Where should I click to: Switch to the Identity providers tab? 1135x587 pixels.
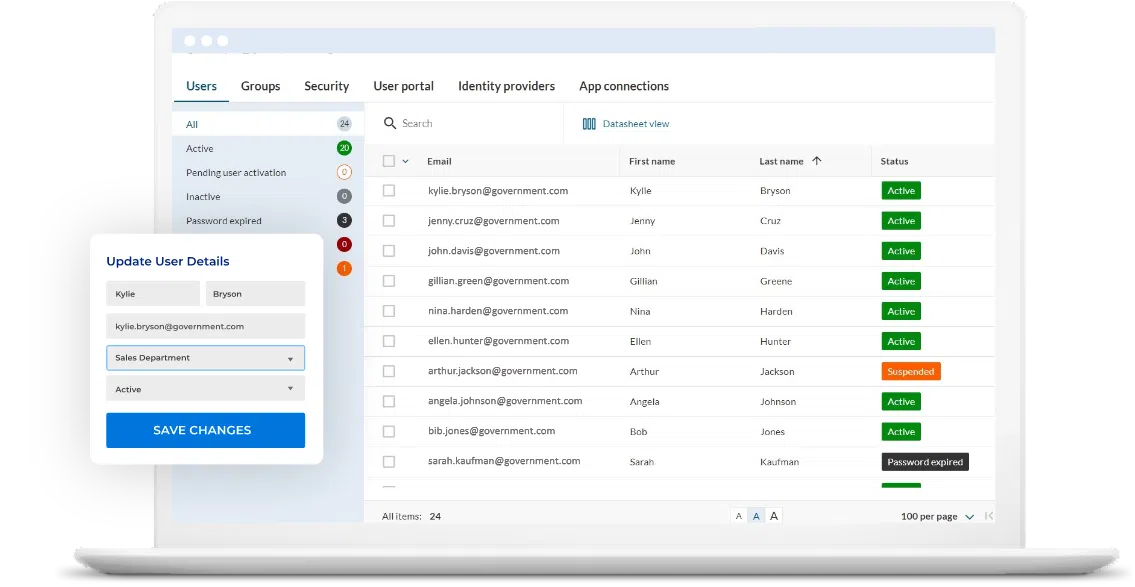click(506, 86)
